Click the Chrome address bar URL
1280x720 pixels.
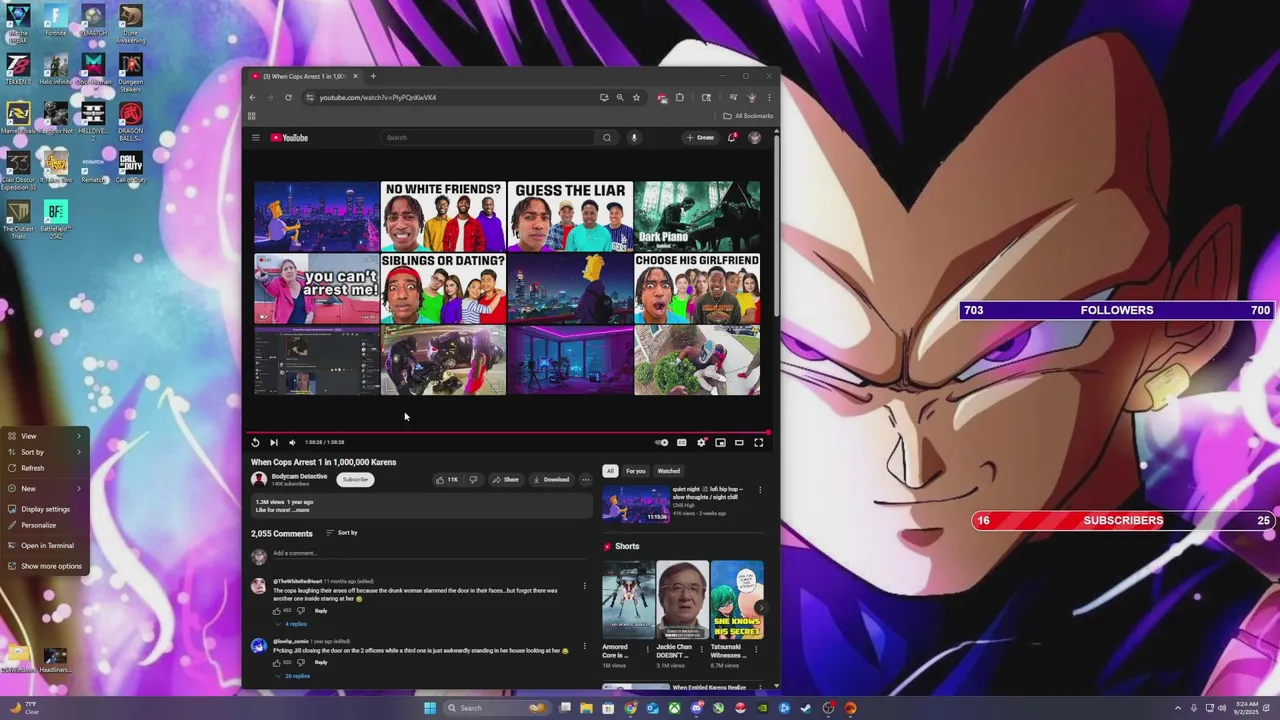point(378,97)
